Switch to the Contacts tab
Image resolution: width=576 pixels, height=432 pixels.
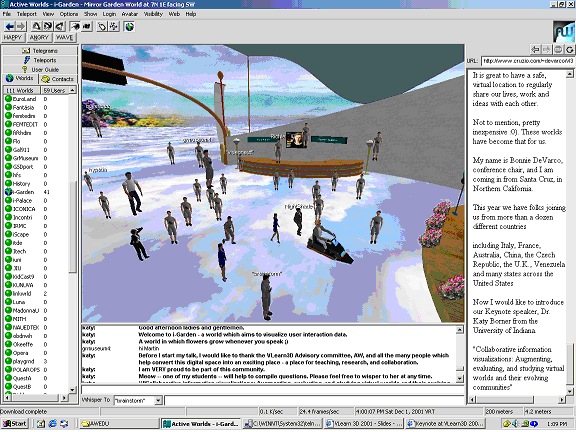[x=58, y=79]
